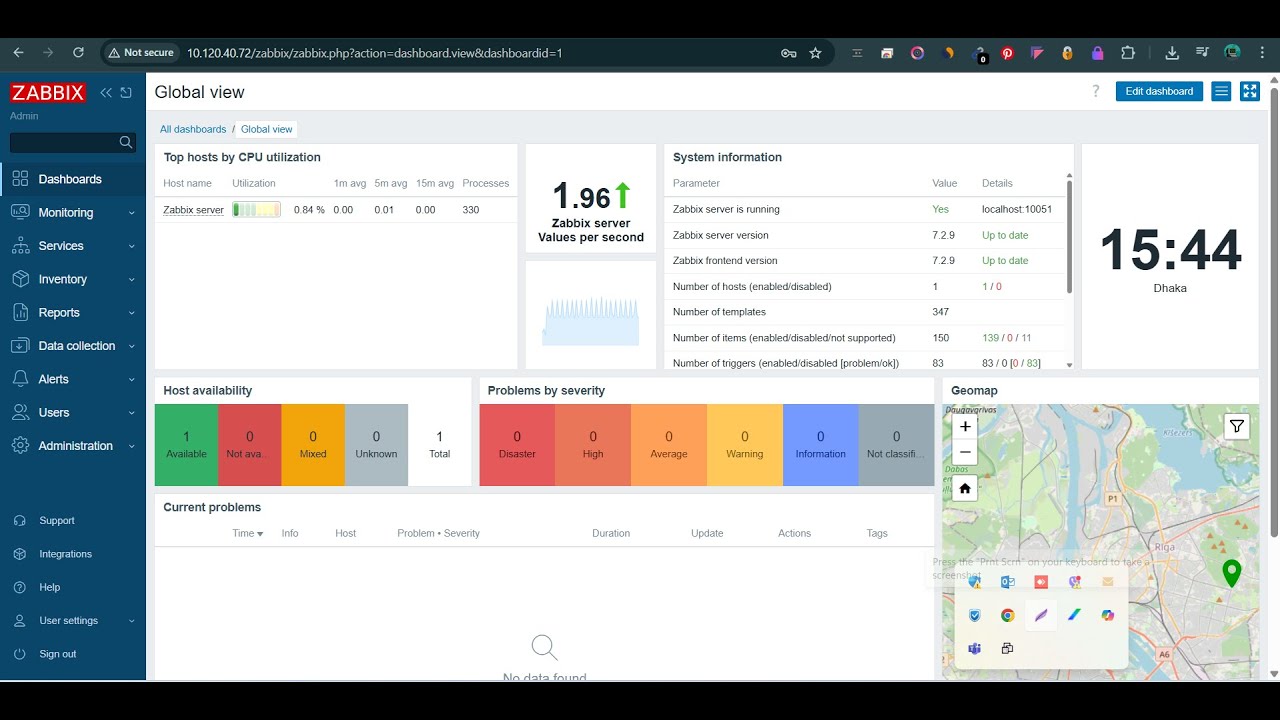Click the Teams icon in tray popup

pyautogui.click(x=974, y=648)
